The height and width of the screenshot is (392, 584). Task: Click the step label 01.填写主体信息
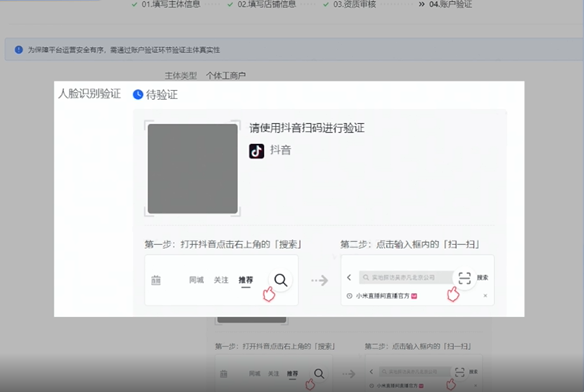click(171, 4)
